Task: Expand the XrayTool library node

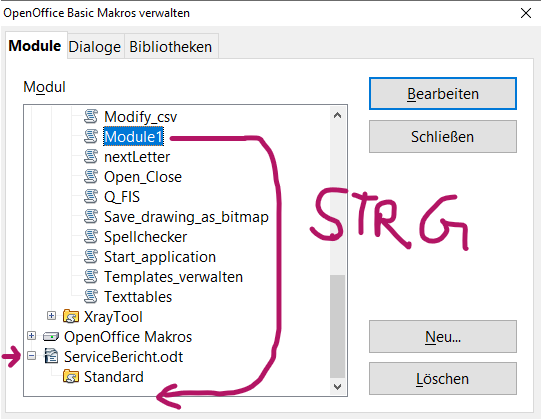Action: tap(51, 315)
